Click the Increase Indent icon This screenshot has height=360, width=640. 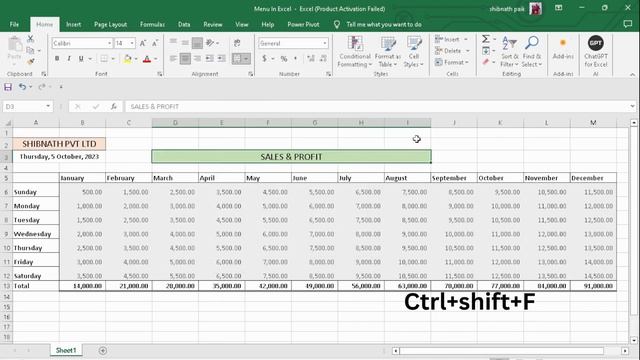tap(222, 59)
